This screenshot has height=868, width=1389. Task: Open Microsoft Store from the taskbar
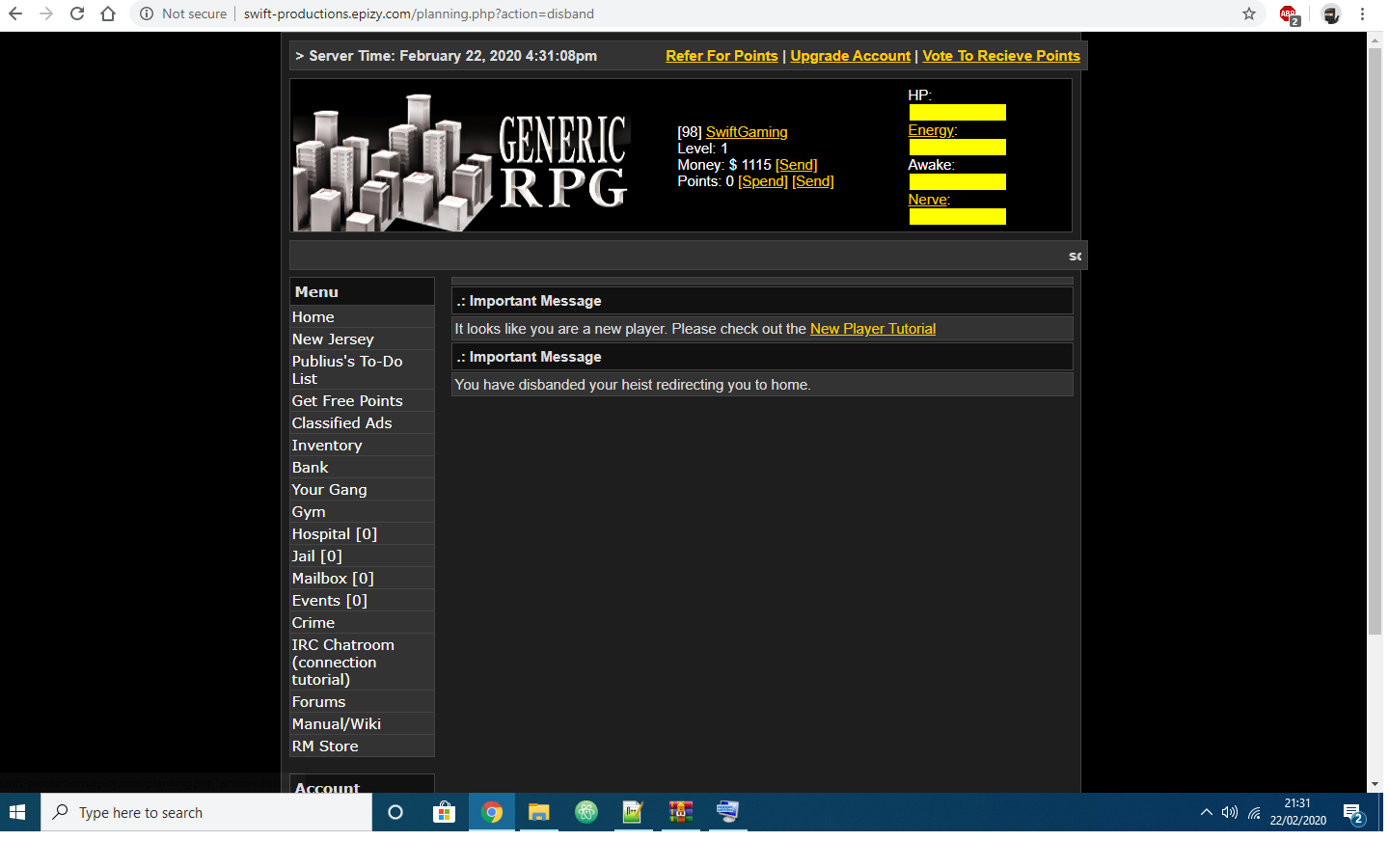[444, 812]
